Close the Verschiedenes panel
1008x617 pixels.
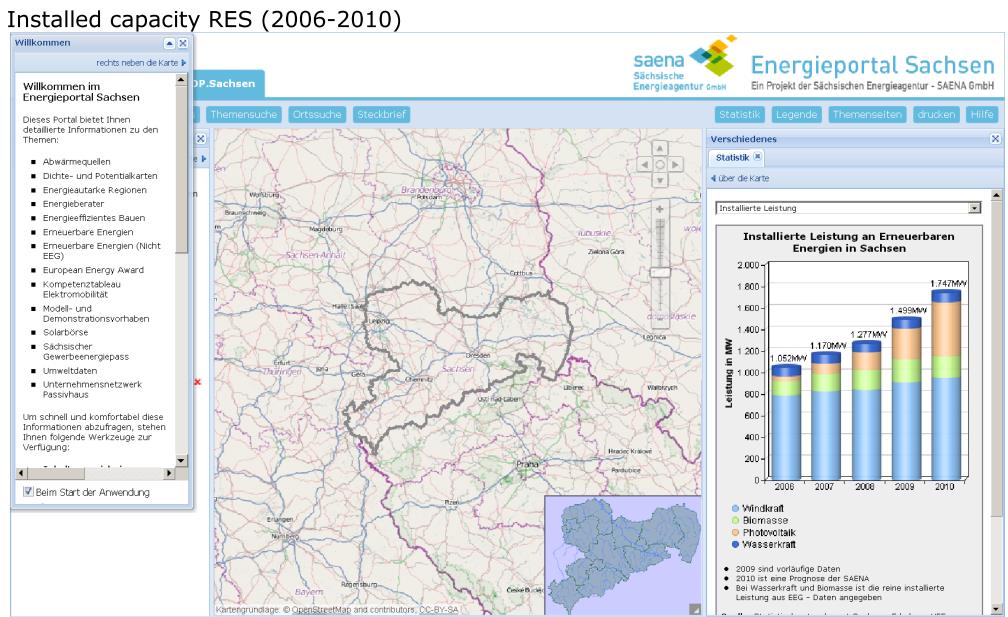[x=995, y=139]
